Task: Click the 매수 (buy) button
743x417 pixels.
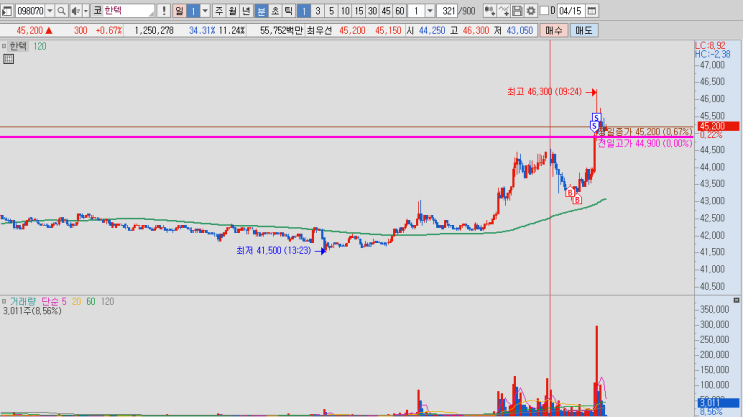Action: click(x=553, y=30)
